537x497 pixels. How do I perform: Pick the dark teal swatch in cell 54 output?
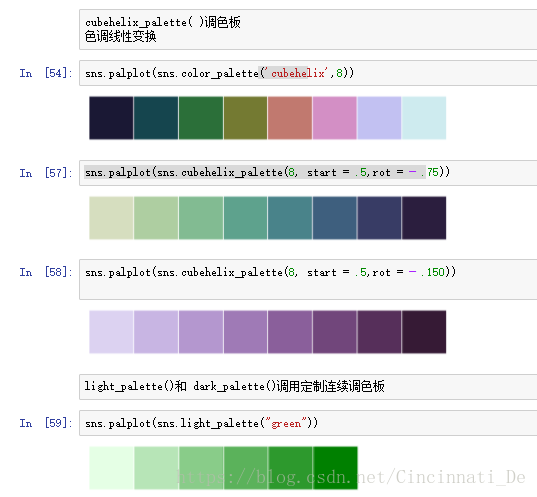coord(156,118)
